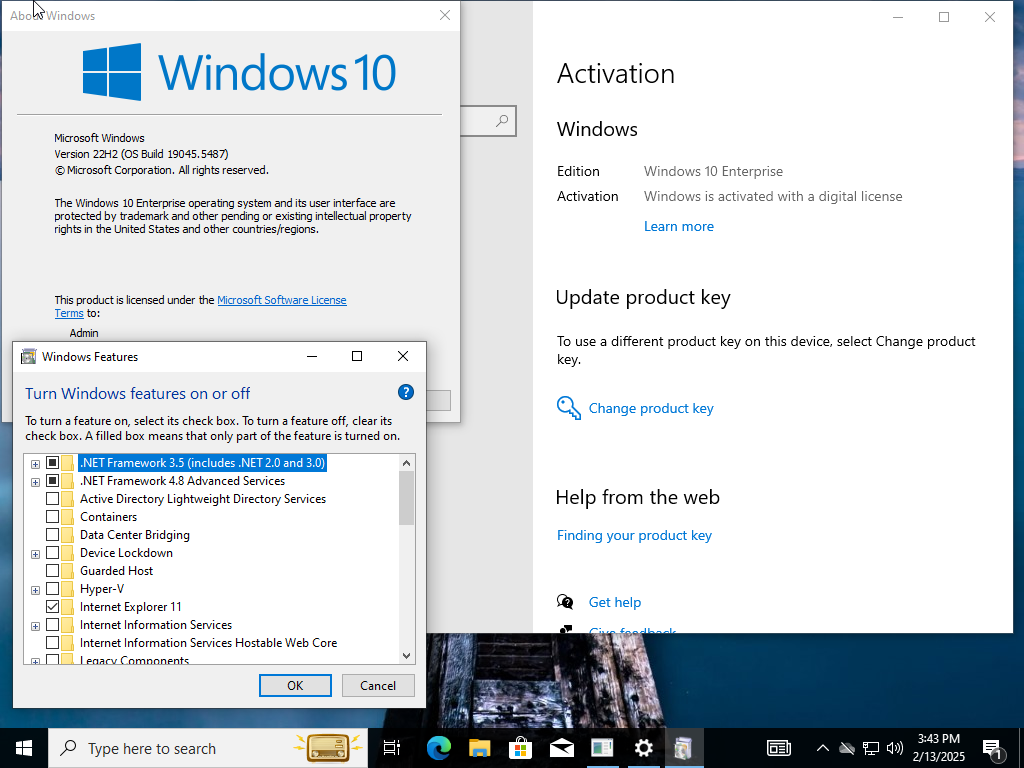Click the volume speaker icon in tray

tap(895, 748)
